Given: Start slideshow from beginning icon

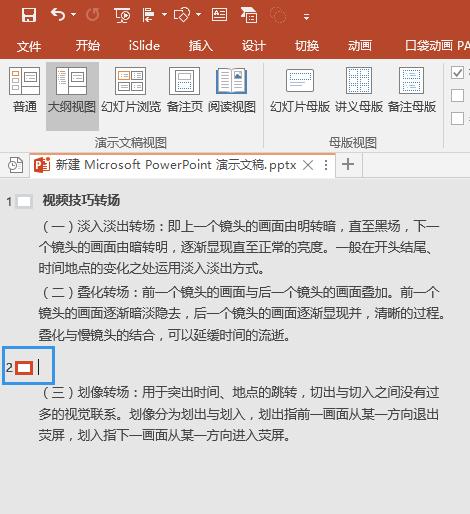Looking at the screenshot, I should [122, 15].
